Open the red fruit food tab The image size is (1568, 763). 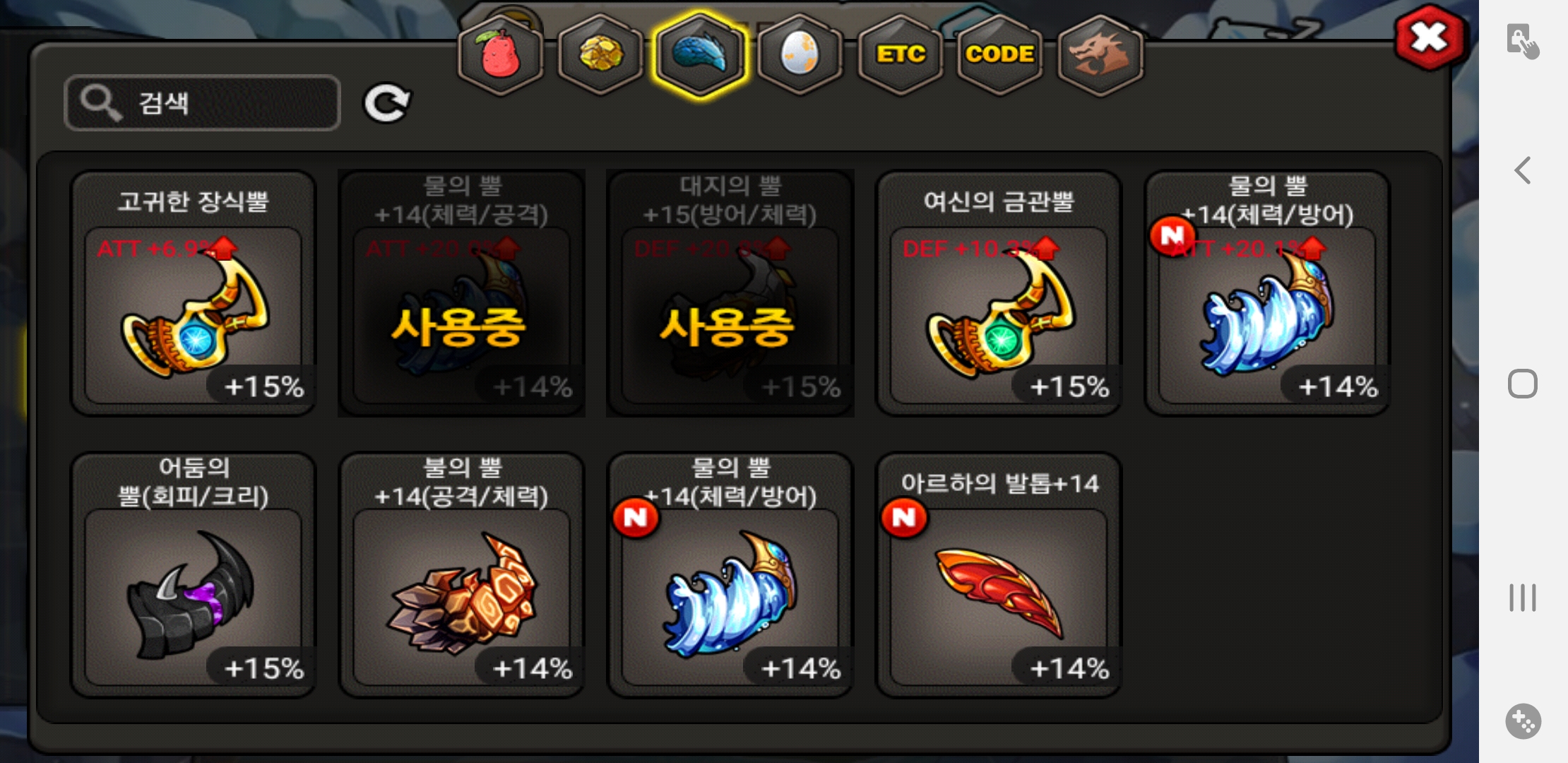(x=501, y=54)
